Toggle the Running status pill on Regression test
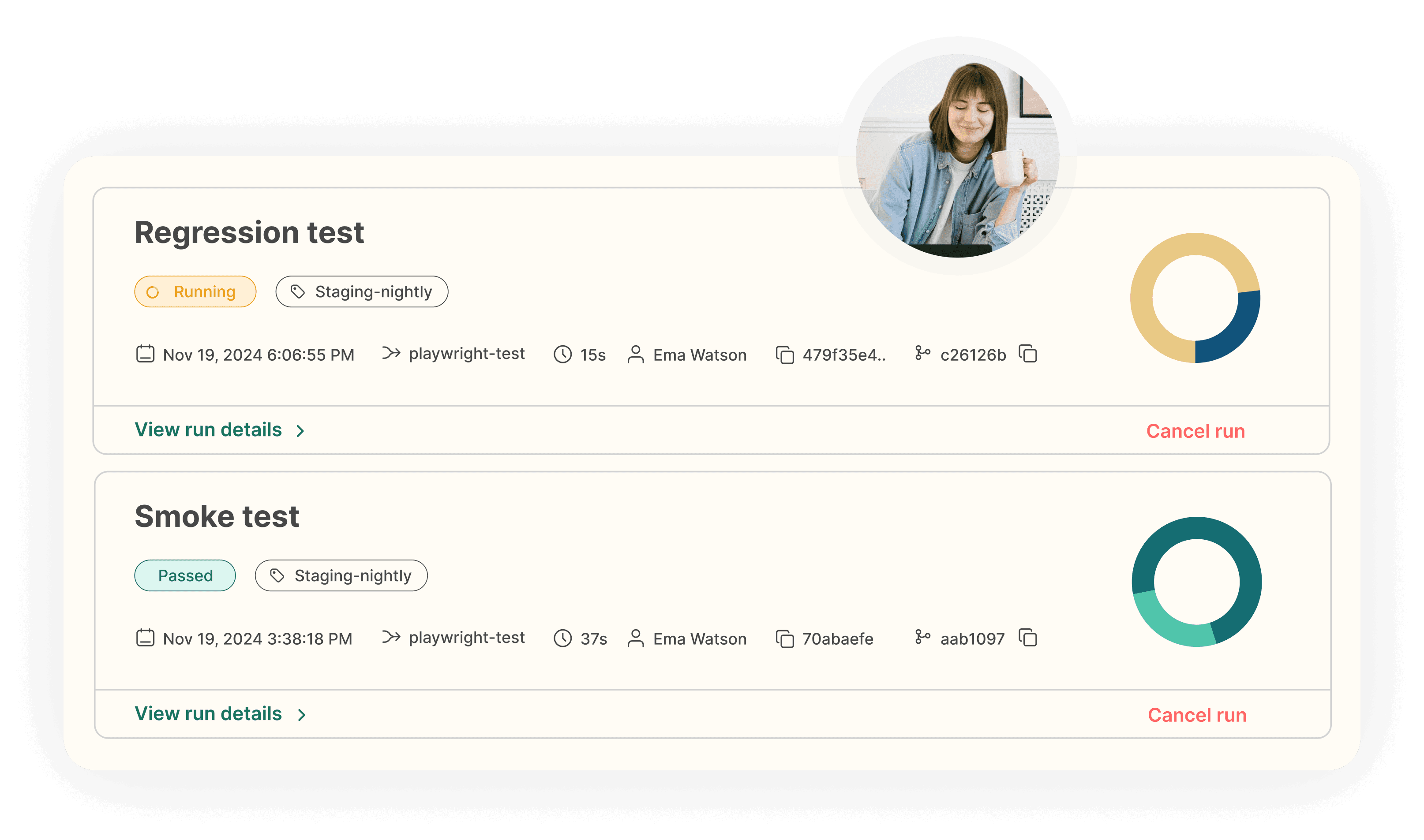Viewport: 1424px width, 840px height. pos(195,291)
